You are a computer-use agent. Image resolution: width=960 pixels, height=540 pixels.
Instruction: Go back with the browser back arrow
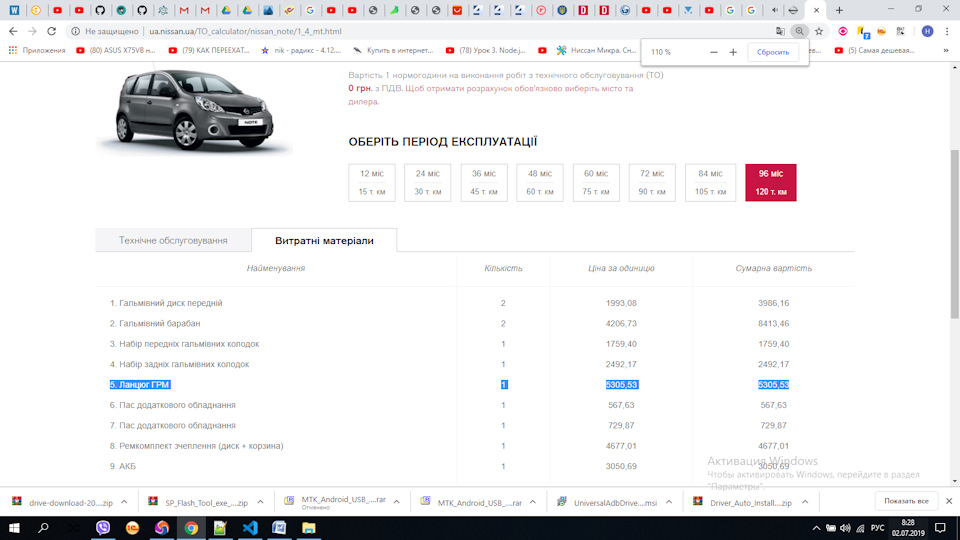point(13,31)
